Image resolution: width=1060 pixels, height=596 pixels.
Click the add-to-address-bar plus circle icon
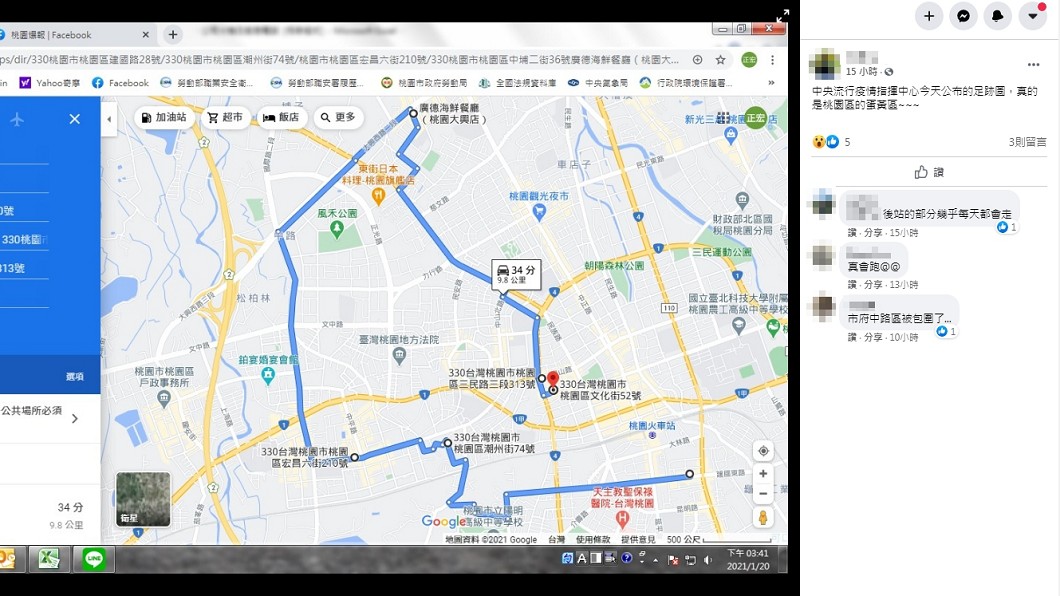697,59
